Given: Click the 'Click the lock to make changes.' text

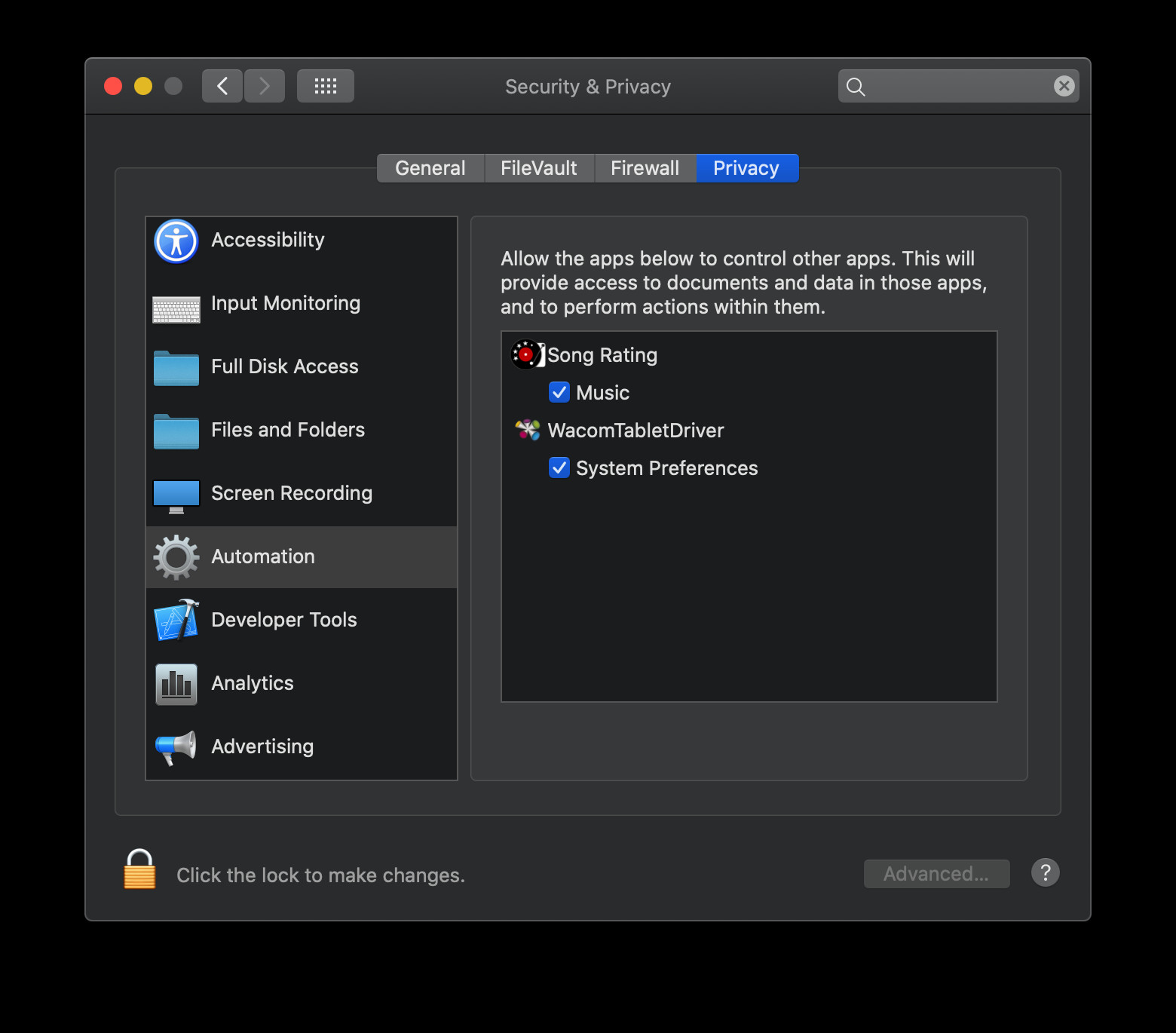Looking at the screenshot, I should (x=320, y=875).
